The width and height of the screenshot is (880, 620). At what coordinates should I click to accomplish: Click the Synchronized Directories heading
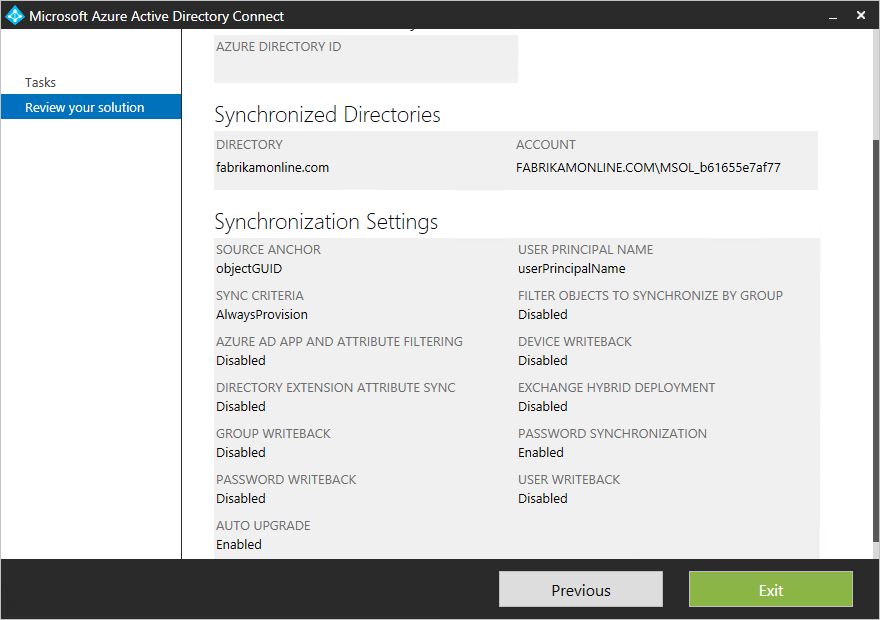point(327,115)
